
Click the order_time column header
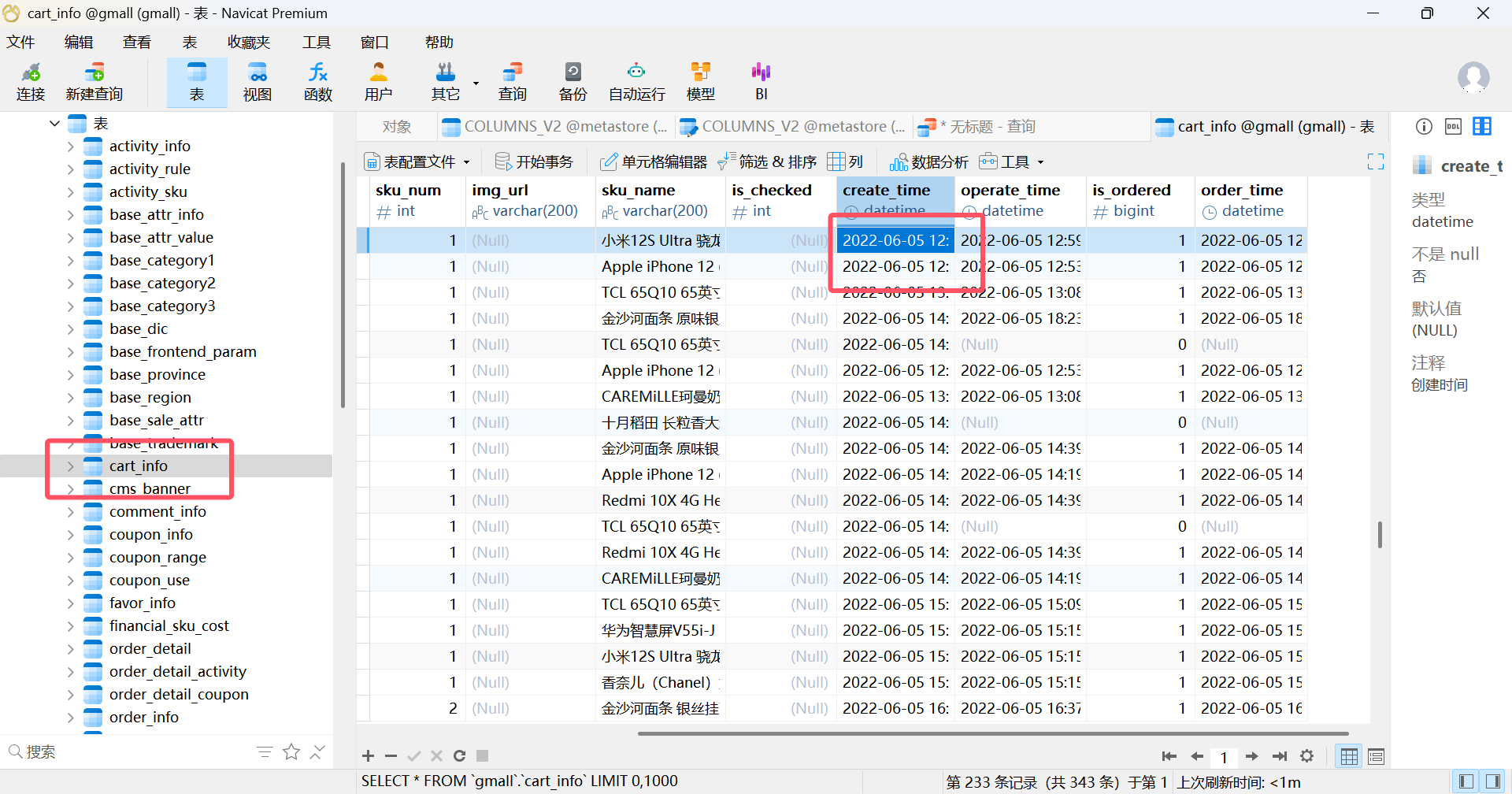1251,201
